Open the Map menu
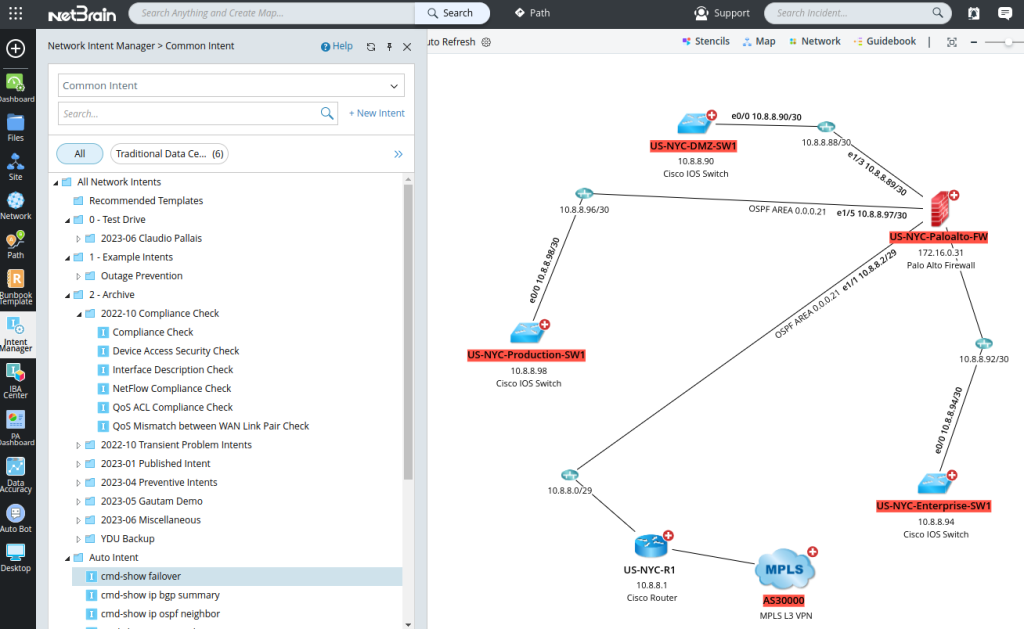This screenshot has height=629, width=1024. (759, 41)
